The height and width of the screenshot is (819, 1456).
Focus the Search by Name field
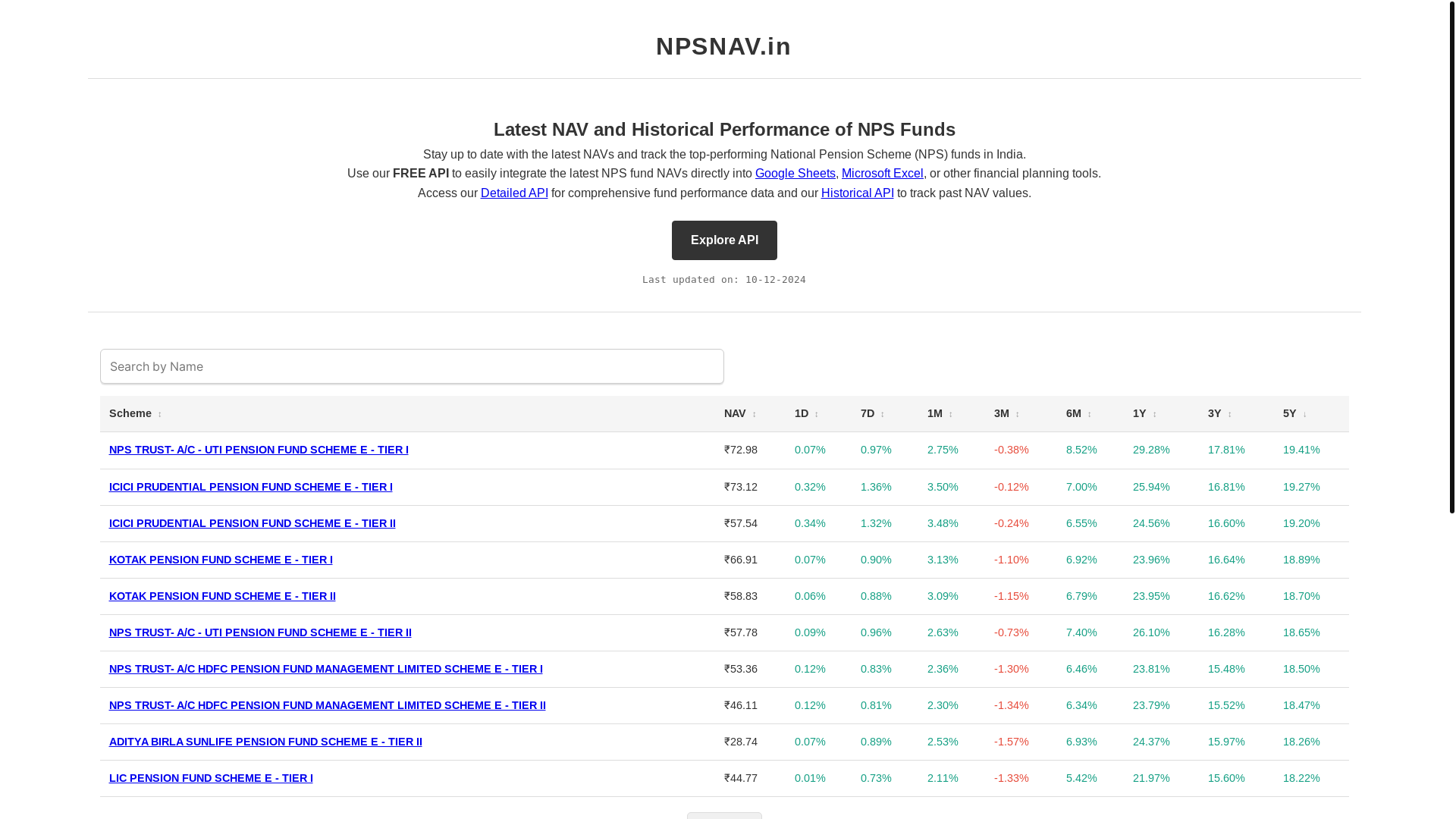tap(412, 366)
